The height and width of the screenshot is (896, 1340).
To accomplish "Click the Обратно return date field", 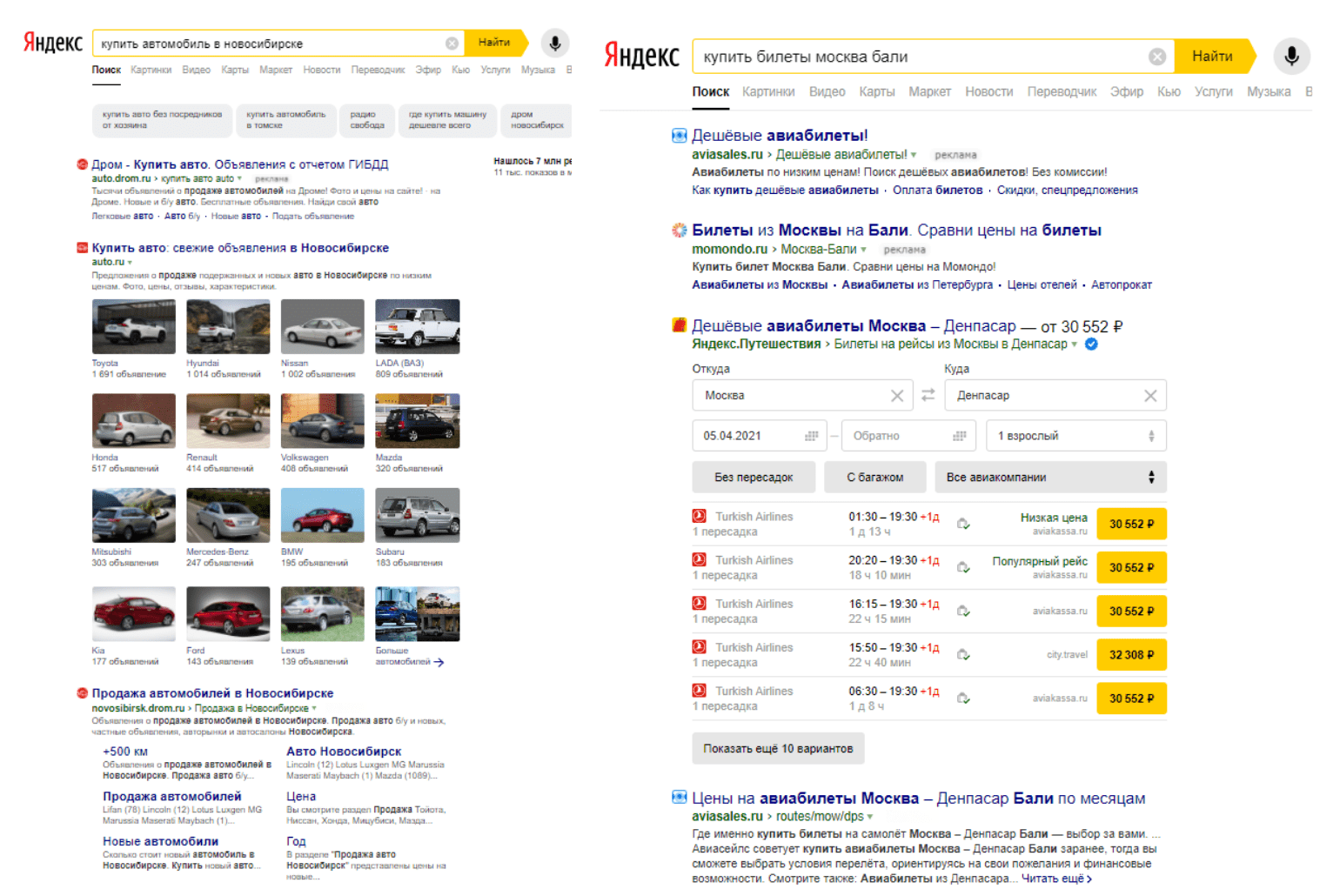I will point(908,436).
